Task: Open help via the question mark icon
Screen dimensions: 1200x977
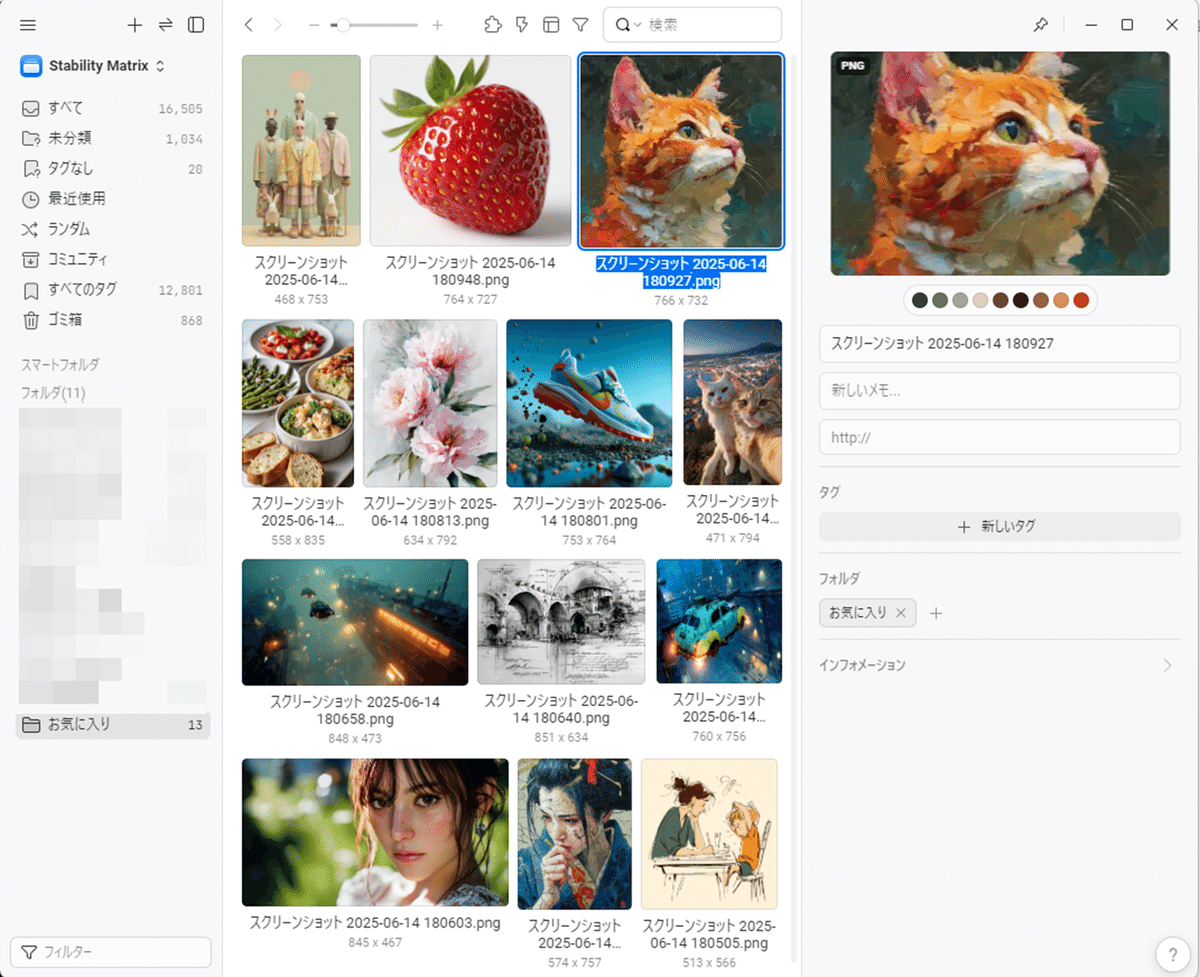Action: pos(1173,953)
